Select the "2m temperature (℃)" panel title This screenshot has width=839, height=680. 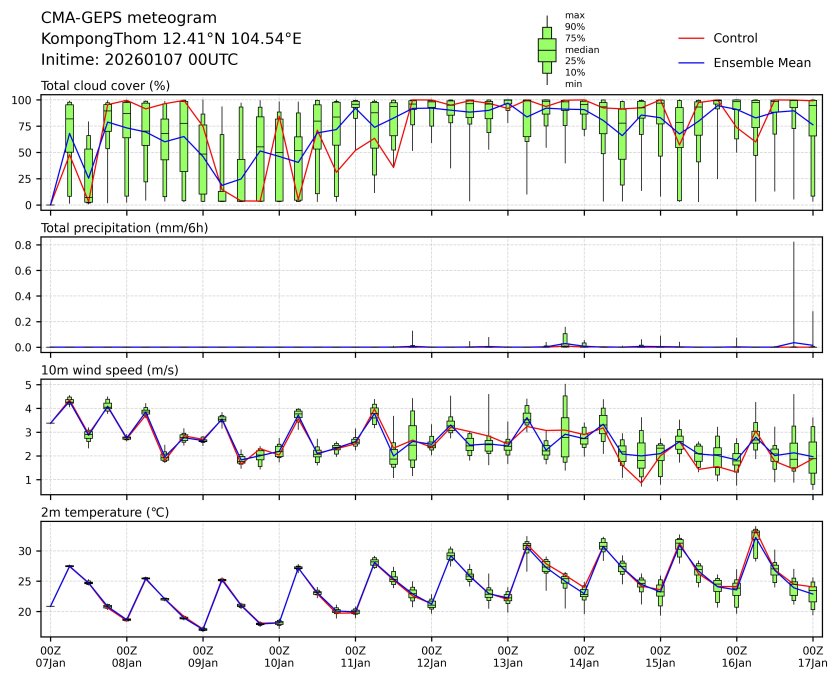tap(105, 512)
